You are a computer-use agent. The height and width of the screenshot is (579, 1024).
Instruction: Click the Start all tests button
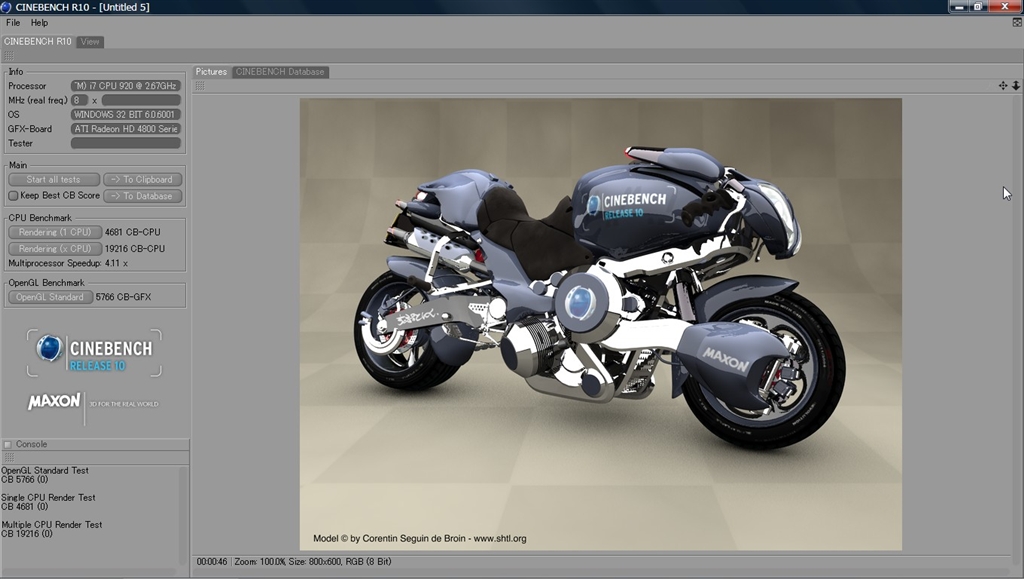click(54, 180)
